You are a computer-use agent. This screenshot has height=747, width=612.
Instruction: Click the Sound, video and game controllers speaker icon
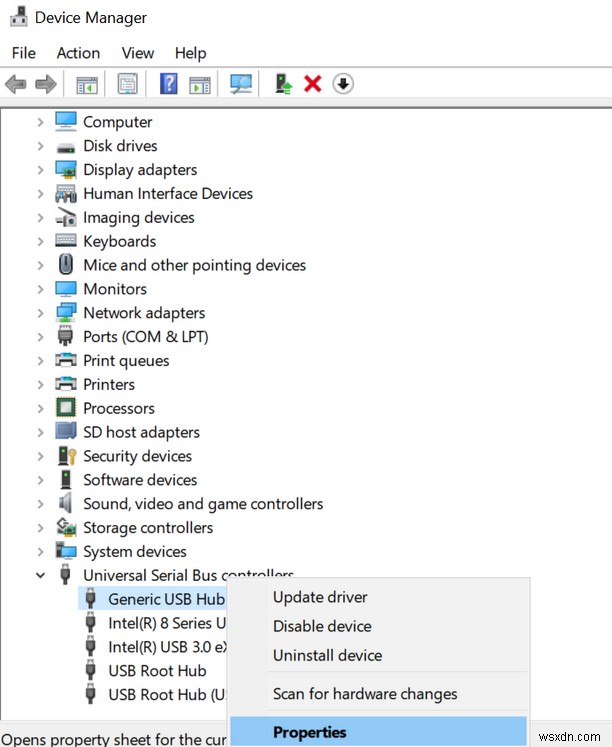pyautogui.click(x=65, y=503)
